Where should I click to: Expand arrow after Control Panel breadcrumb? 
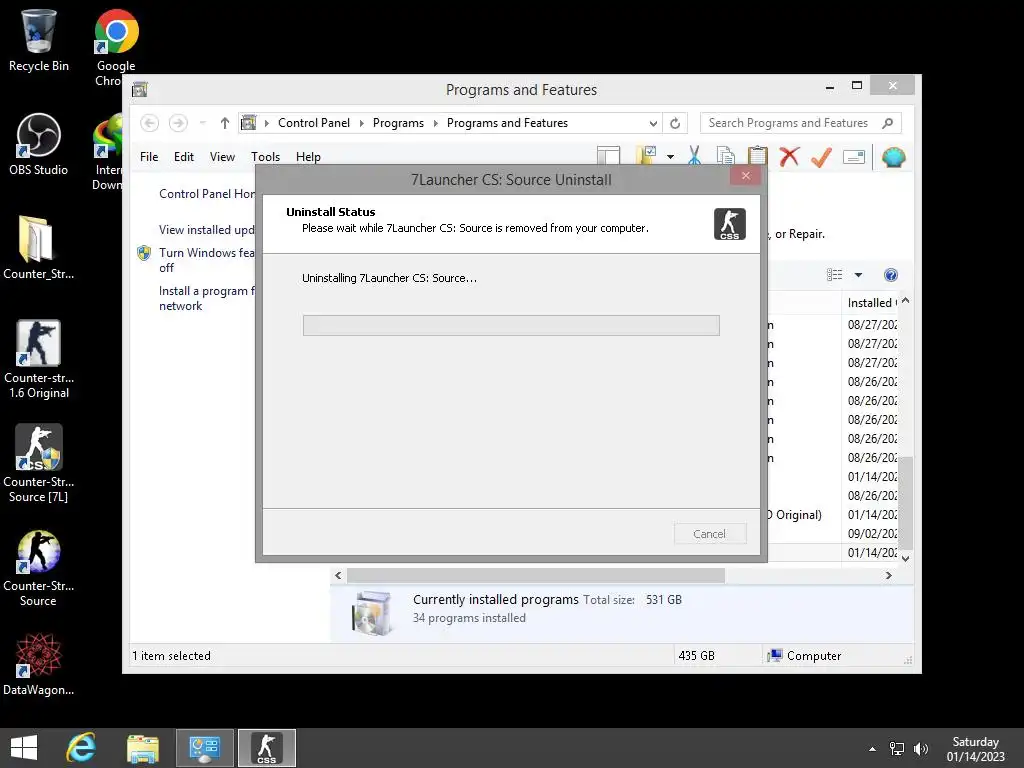(x=362, y=123)
